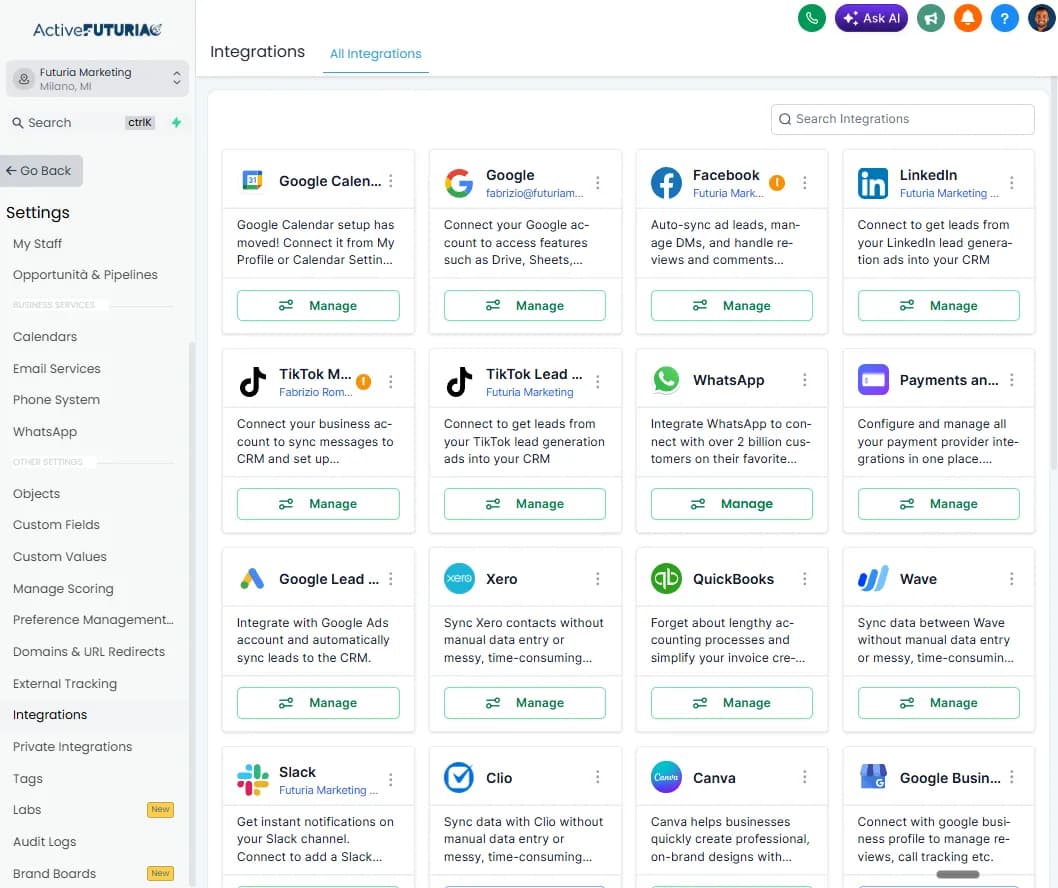
Task: Open Brand Boards in the sidebar
Action: coord(54,874)
